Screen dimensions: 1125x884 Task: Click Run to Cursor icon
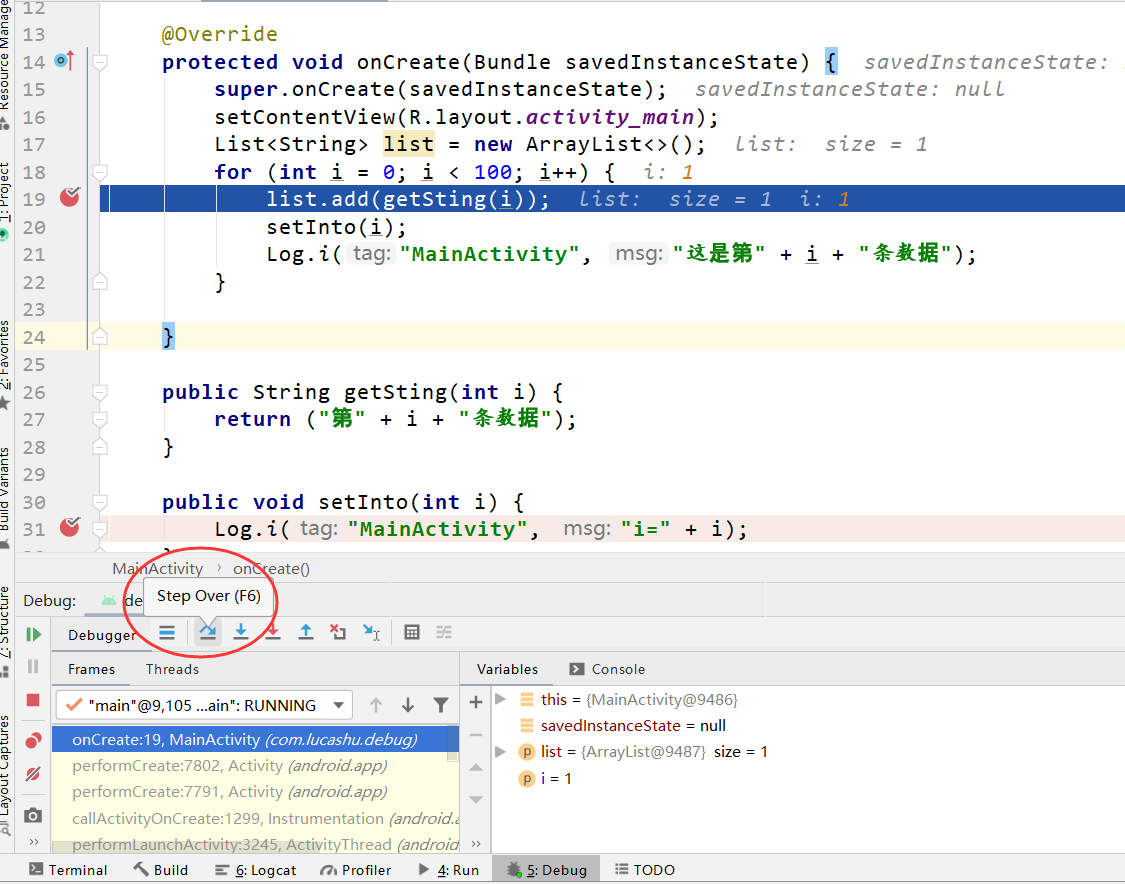(x=371, y=632)
